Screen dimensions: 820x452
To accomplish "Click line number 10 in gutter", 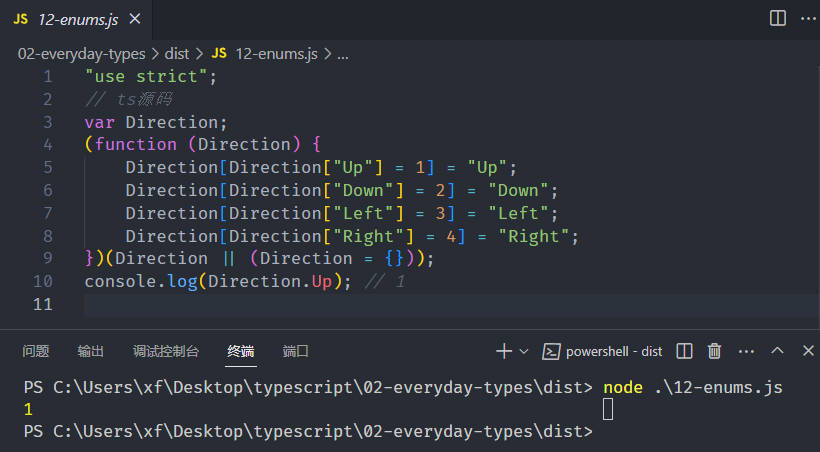I will pos(42,281).
